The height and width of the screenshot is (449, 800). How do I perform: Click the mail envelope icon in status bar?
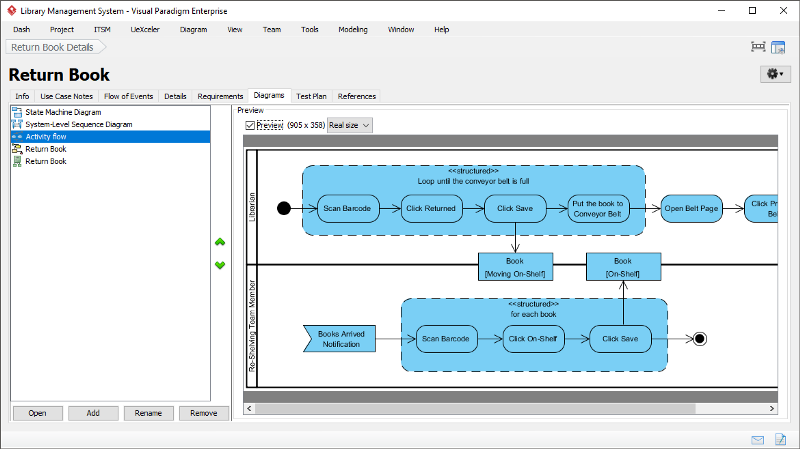pos(758,439)
